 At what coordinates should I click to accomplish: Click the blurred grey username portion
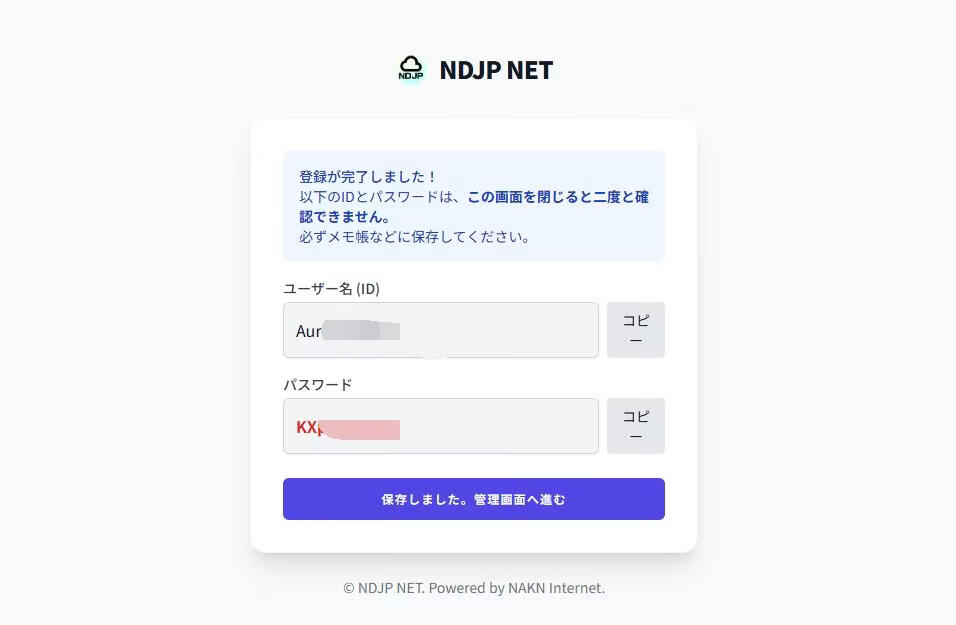362,331
